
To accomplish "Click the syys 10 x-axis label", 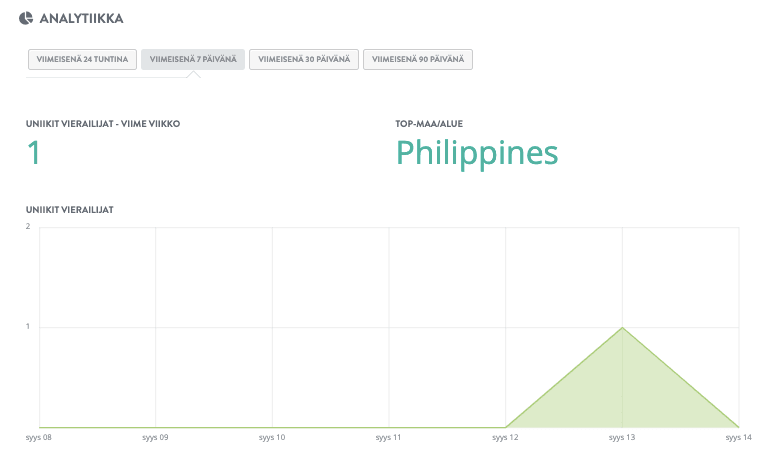I will coord(272,437).
